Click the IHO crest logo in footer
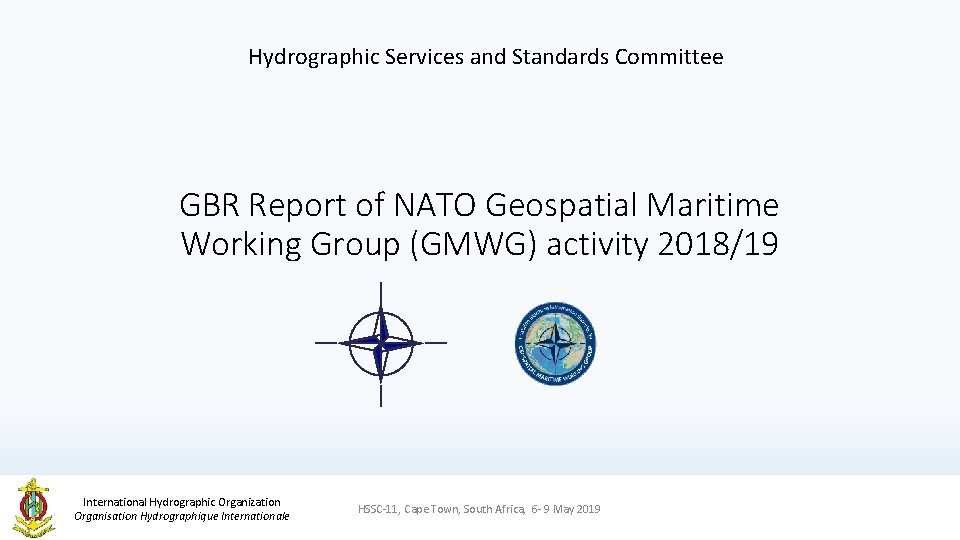960x540 pixels. pyautogui.click(x=34, y=508)
